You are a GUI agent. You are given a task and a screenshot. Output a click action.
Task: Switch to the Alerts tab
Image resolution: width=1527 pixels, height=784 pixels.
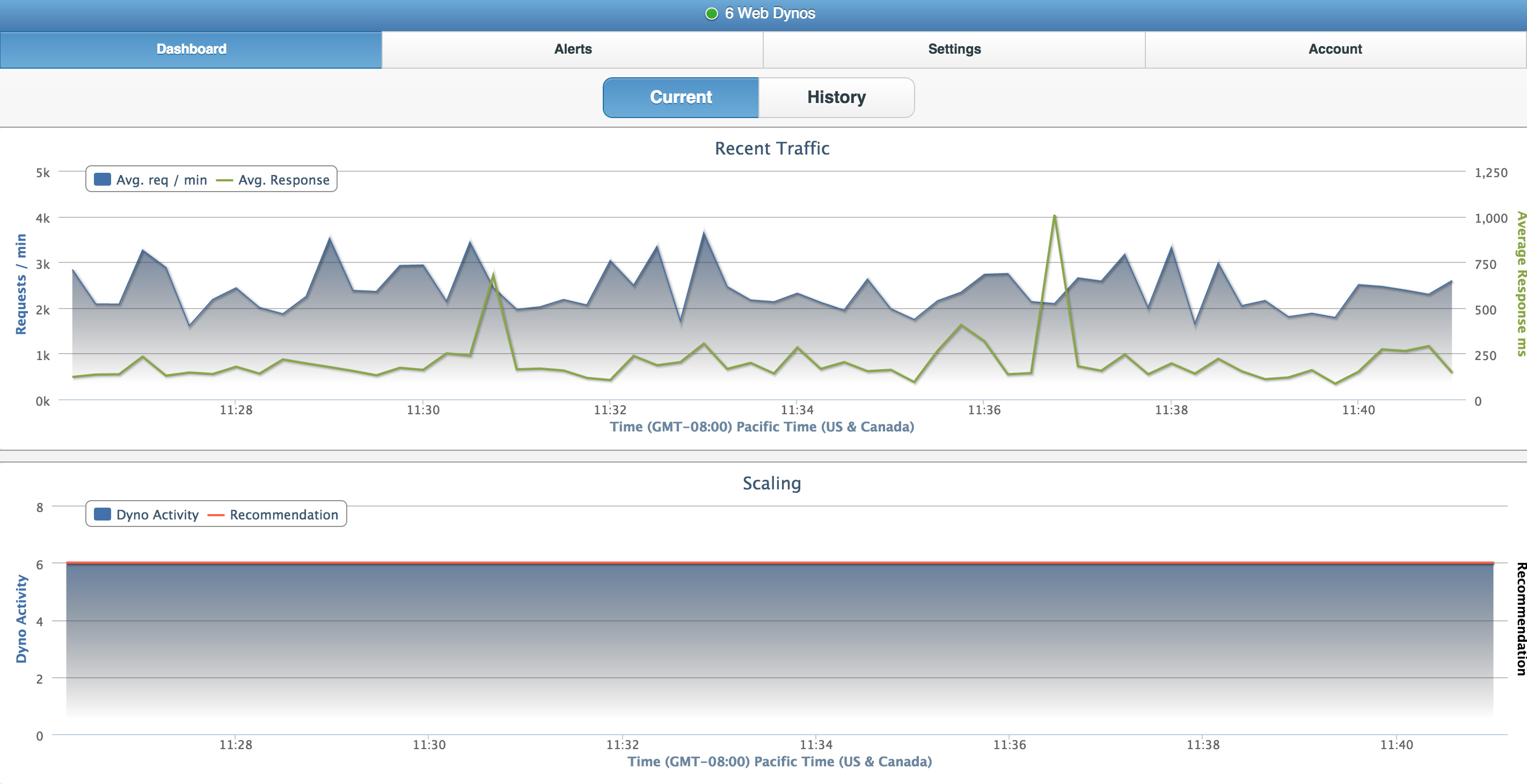point(573,49)
